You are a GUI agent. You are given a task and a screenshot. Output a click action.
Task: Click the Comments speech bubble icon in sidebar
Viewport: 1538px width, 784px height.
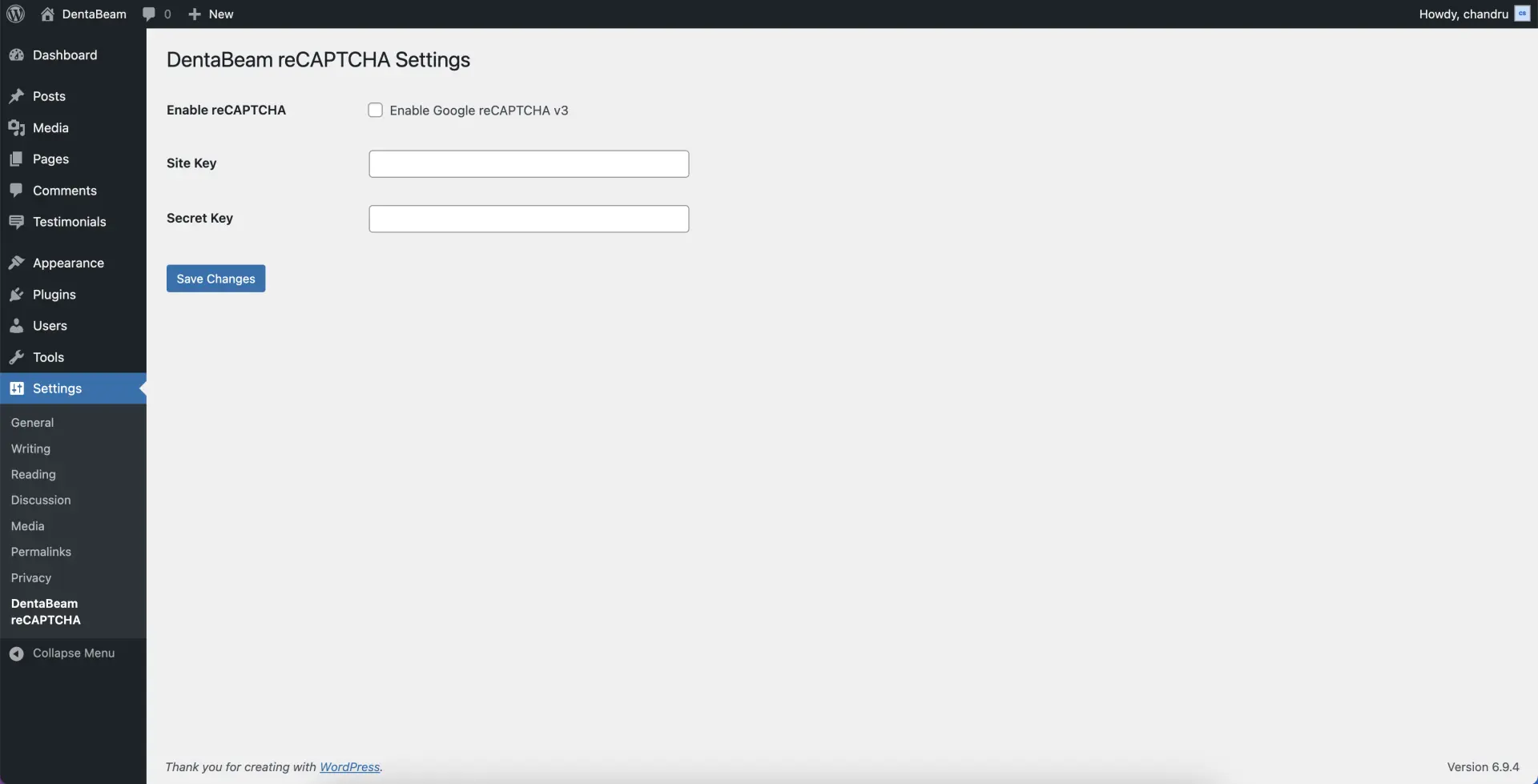pyautogui.click(x=16, y=190)
